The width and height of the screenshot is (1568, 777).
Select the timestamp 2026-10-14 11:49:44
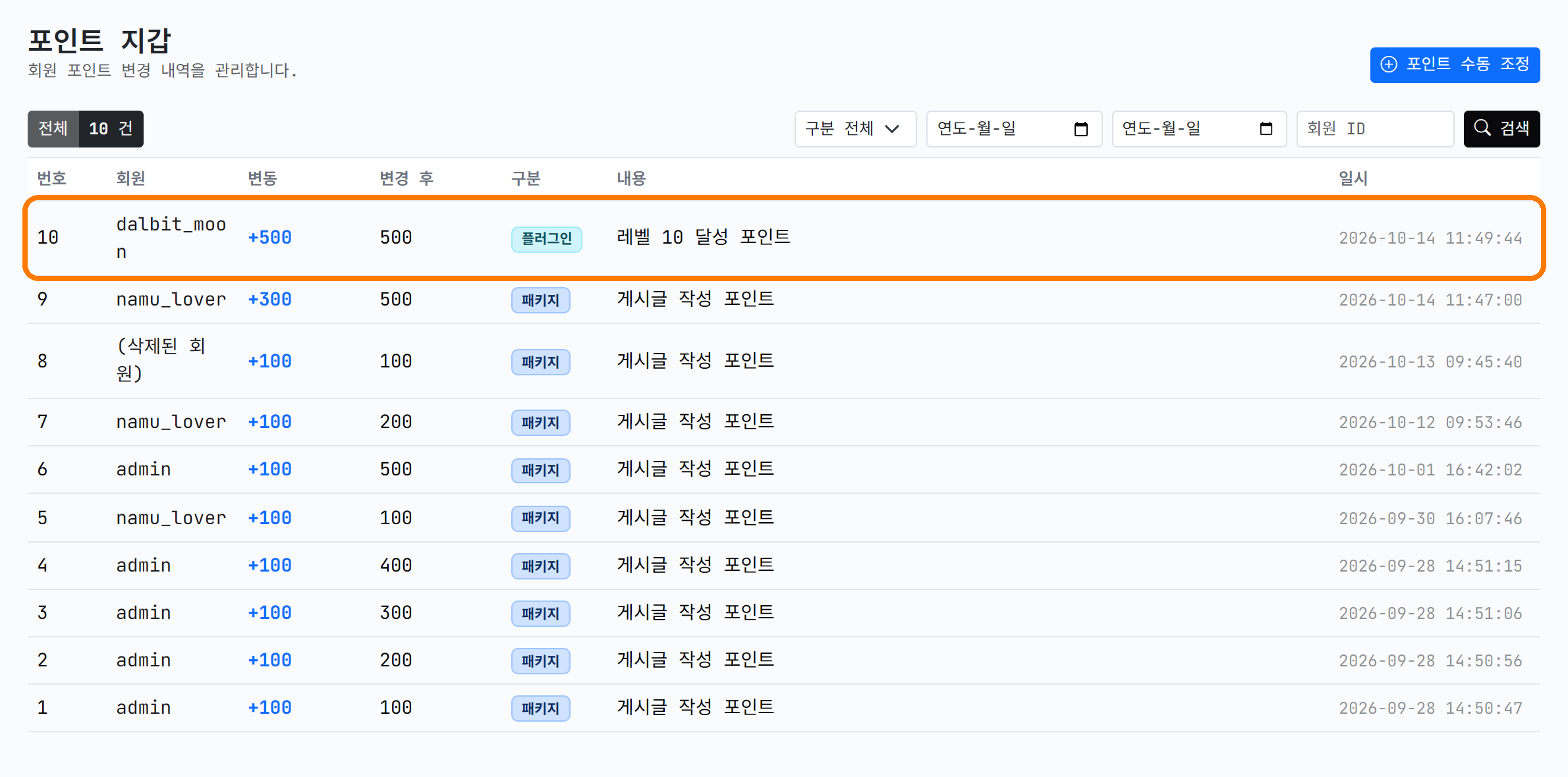point(1430,238)
